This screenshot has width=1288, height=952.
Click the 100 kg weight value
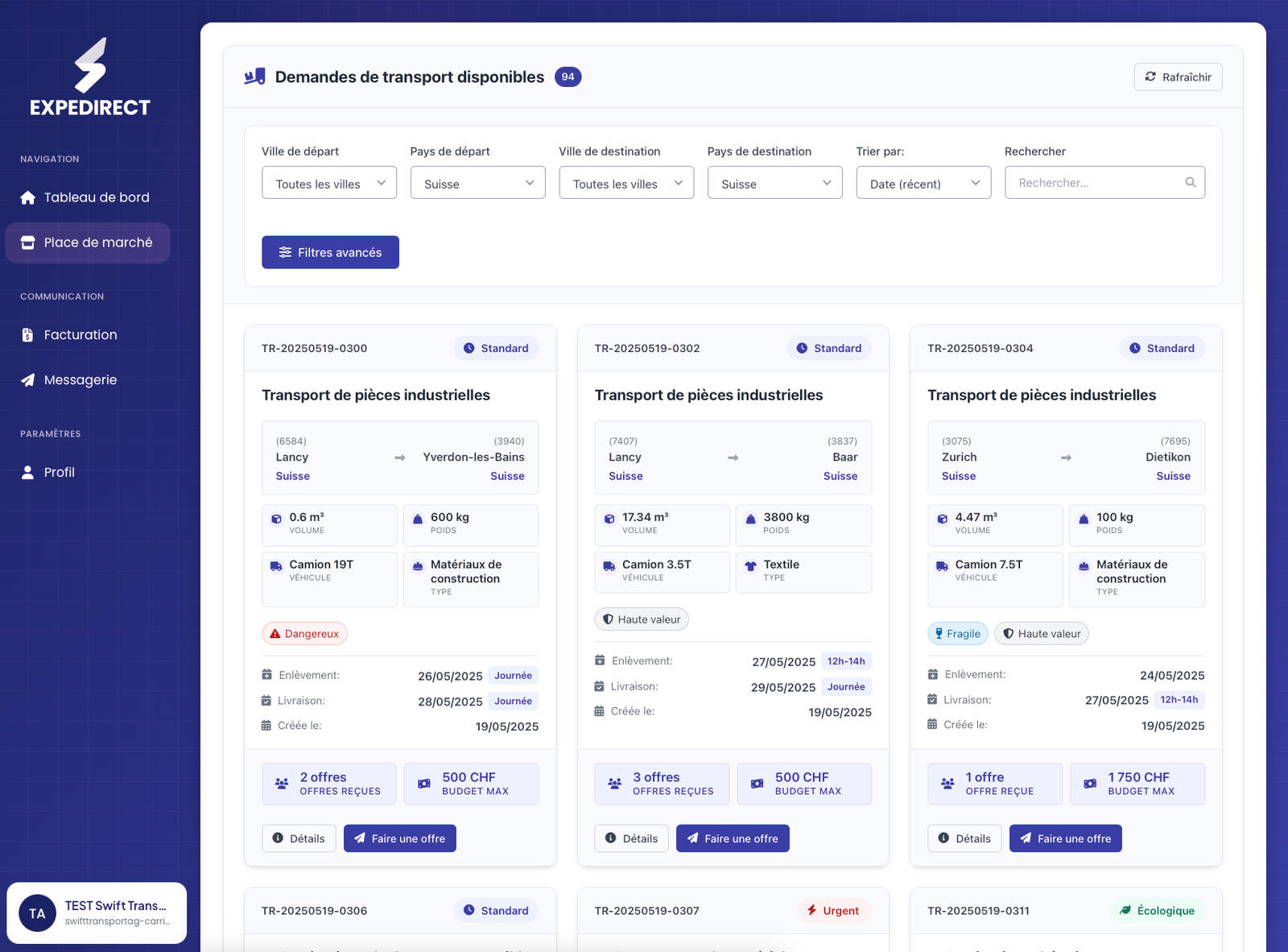(x=1115, y=517)
